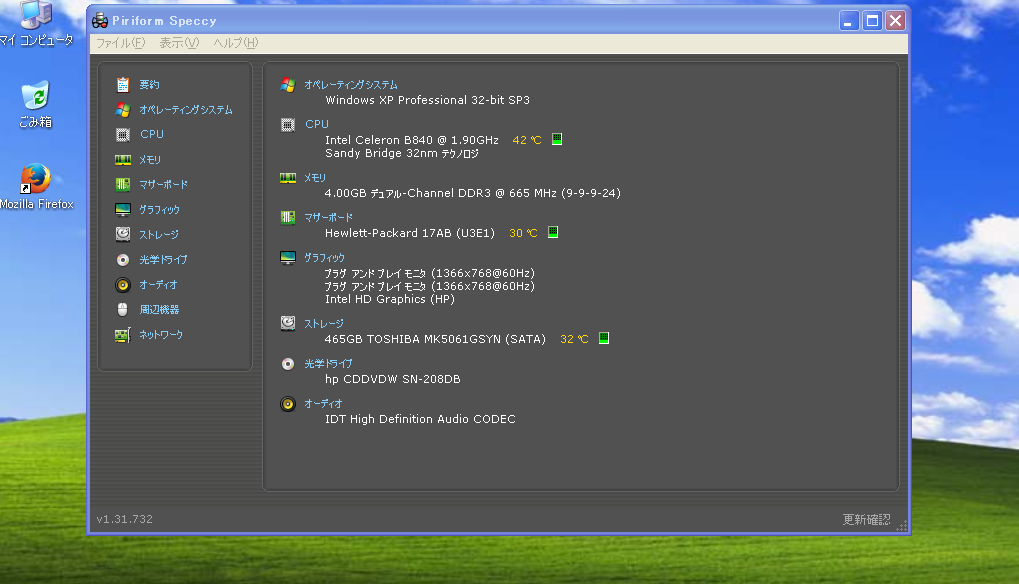
Task: Click the Speccy title bar app icon
Action: tap(99, 21)
